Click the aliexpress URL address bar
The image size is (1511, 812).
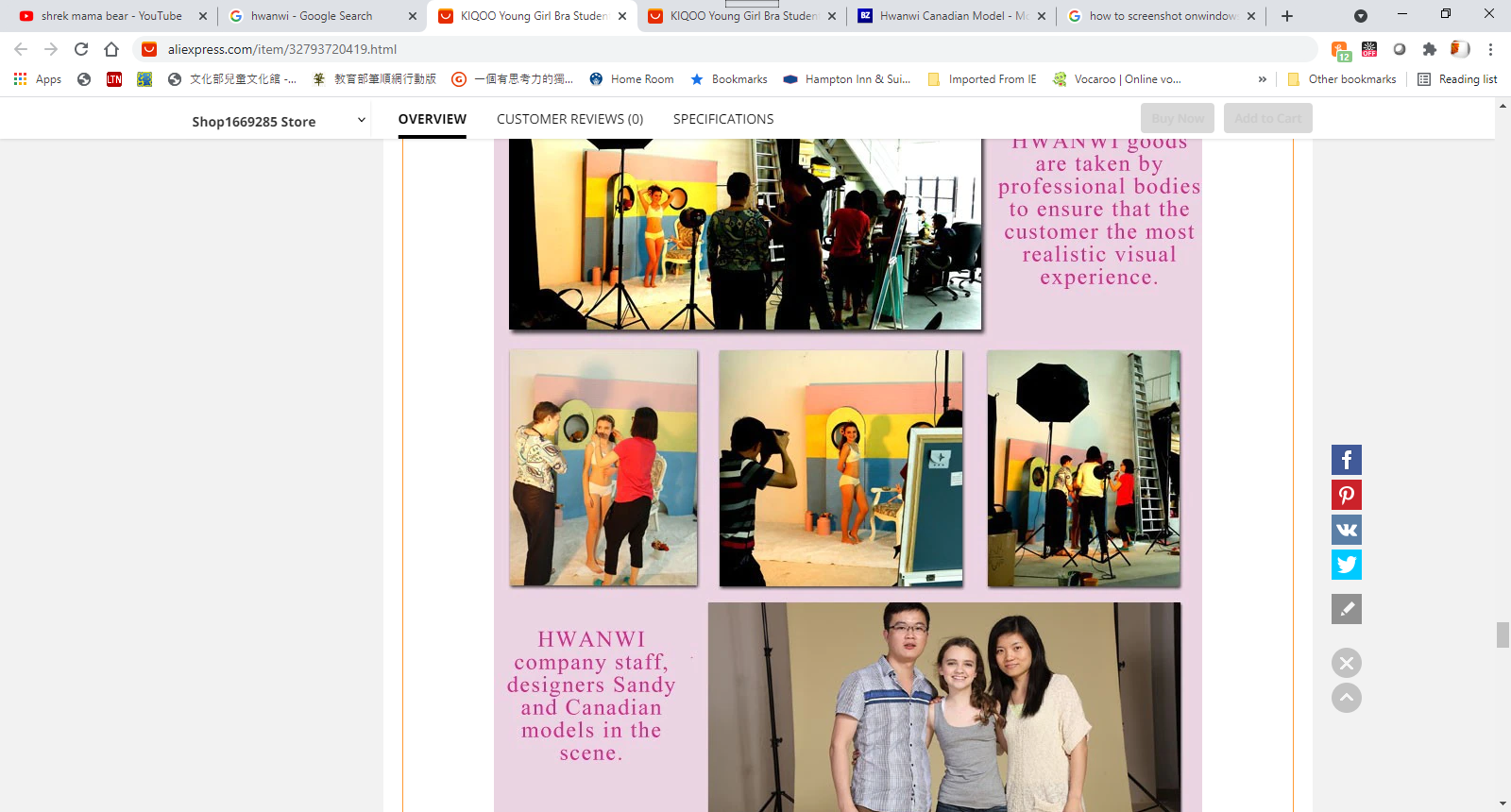click(661, 49)
